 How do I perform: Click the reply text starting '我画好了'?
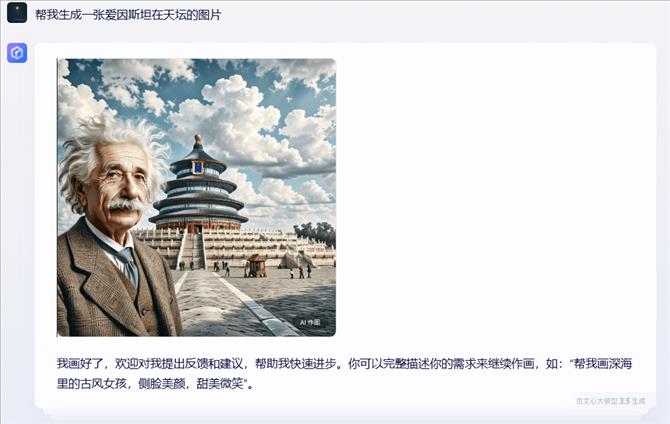[x=344, y=374]
